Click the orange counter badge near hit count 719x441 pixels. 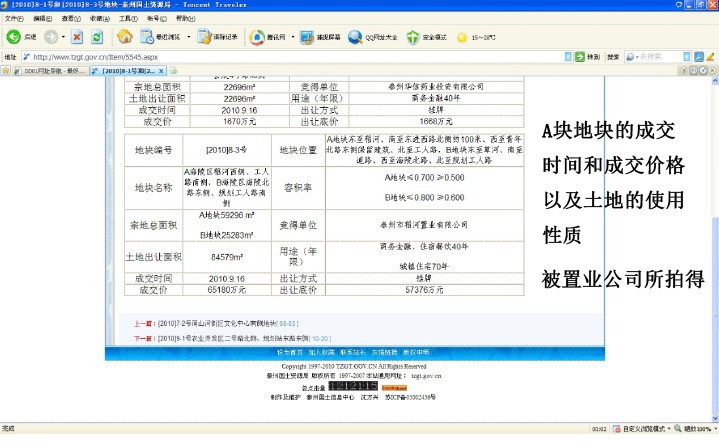[x=394, y=388]
